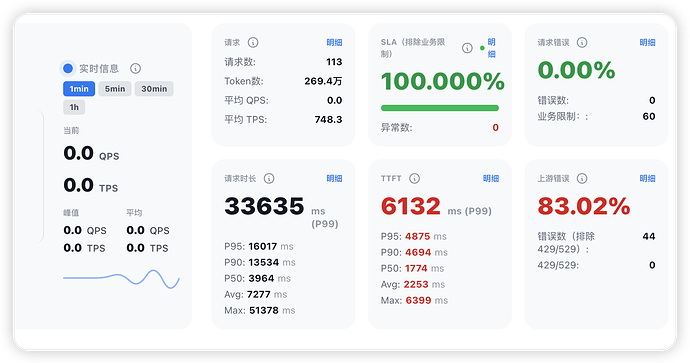Click the TTFT Max 6399 value
This screenshot has width=690, height=363.
(x=418, y=300)
